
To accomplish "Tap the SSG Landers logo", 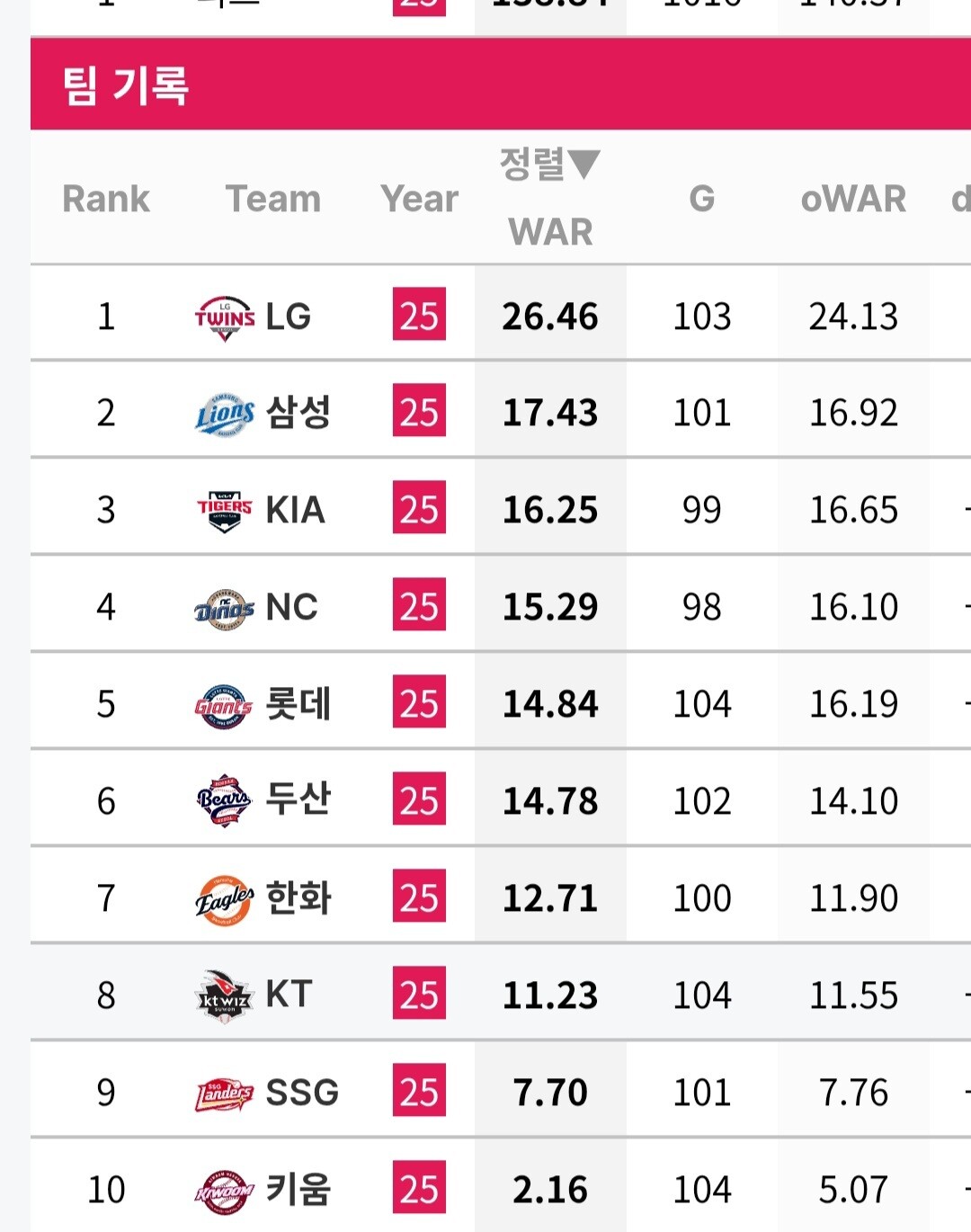I will (x=224, y=1094).
